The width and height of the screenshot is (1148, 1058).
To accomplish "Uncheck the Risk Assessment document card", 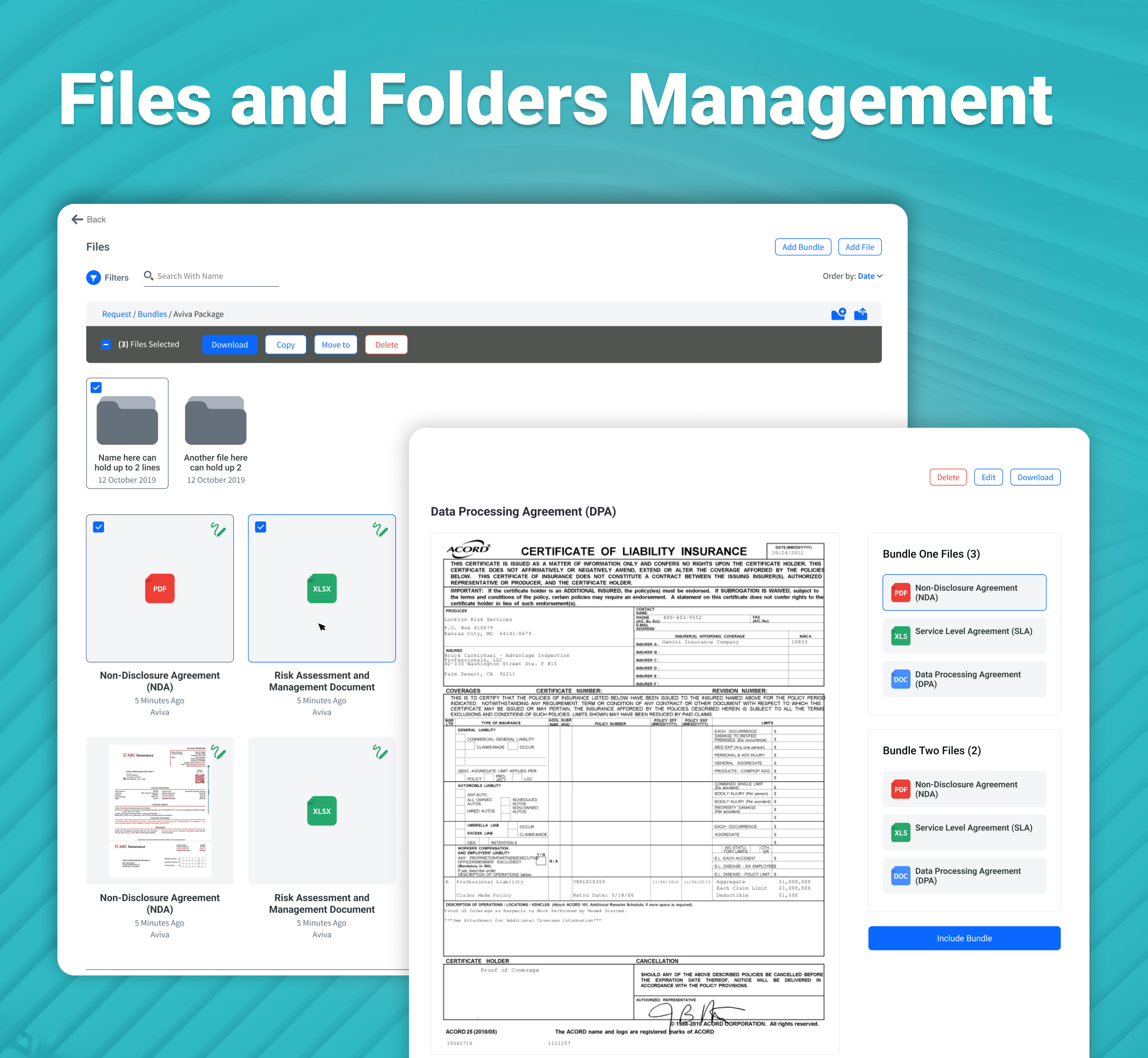I will (260, 527).
